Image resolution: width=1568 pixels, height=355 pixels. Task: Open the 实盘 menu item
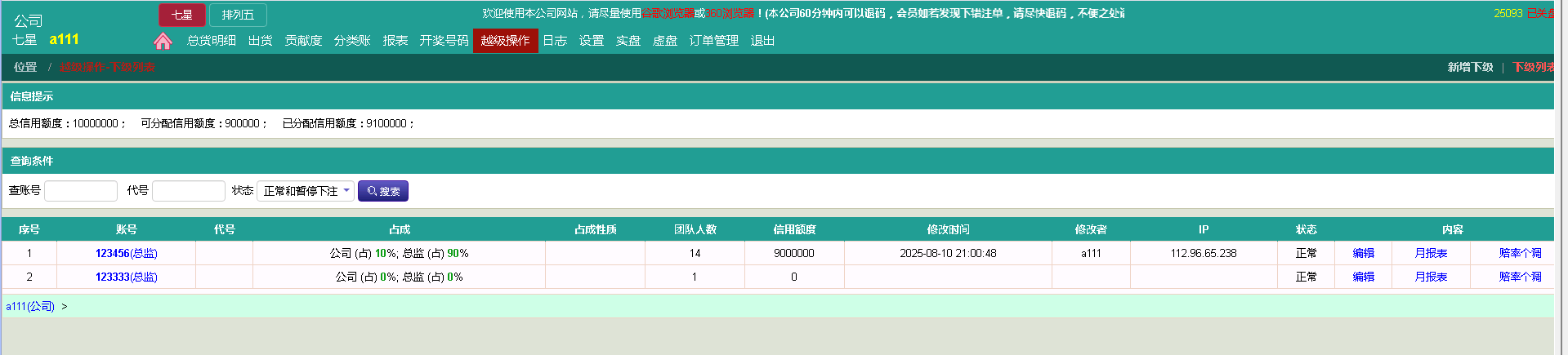628,41
